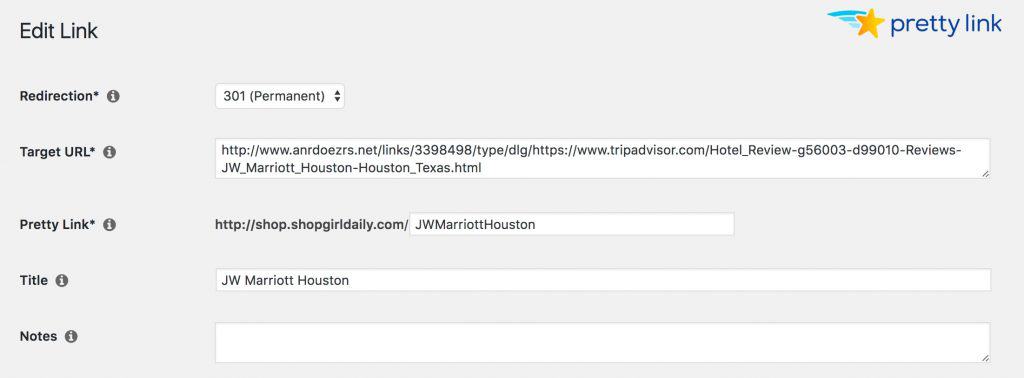The height and width of the screenshot is (378, 1024).
Task: Click the Notes box resize handle
Action: click(985, 358)
